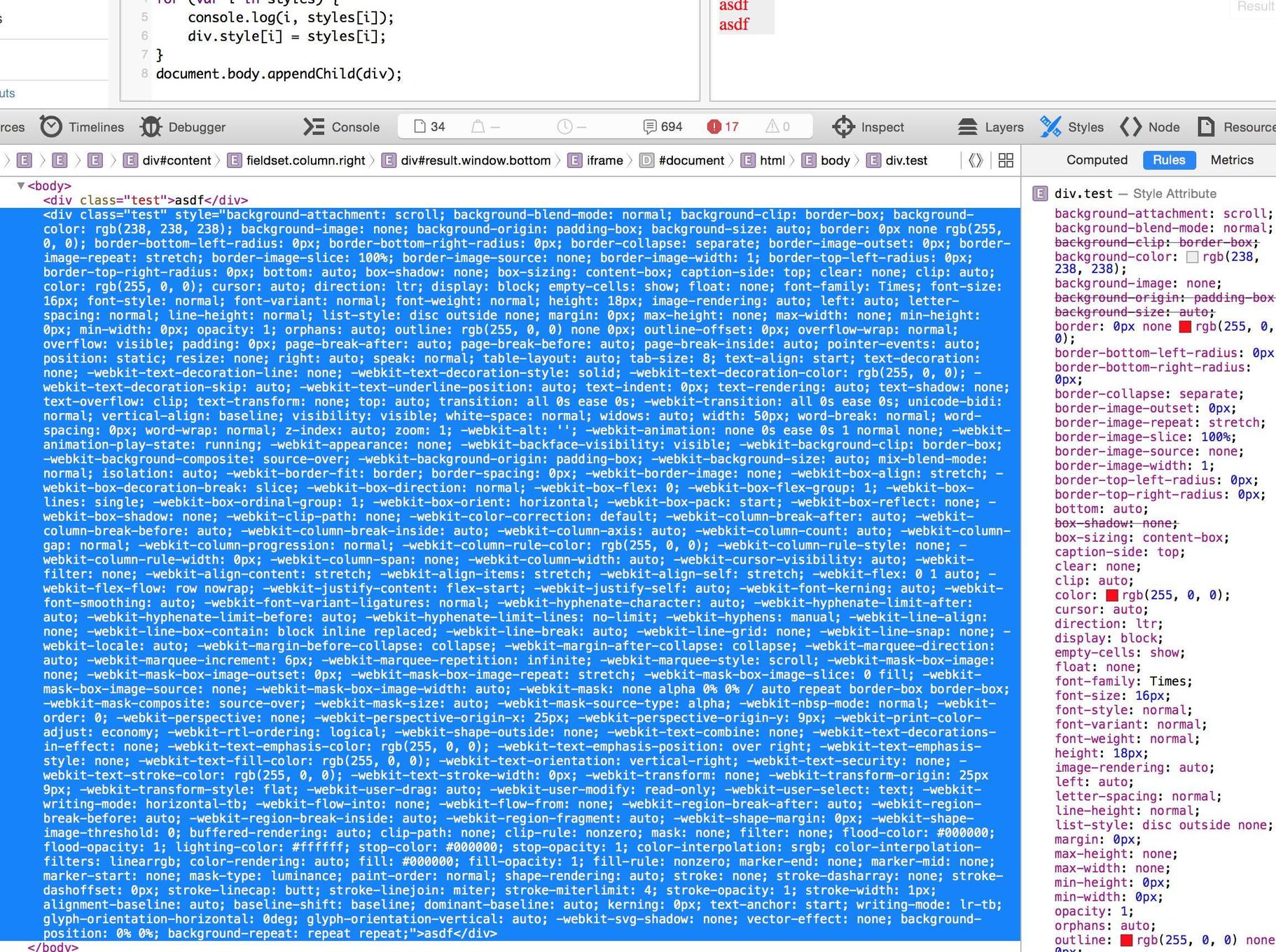Click the Inspect element crosshair
The height and width of the screenshot is (952, 1276).
coord(868,127)
